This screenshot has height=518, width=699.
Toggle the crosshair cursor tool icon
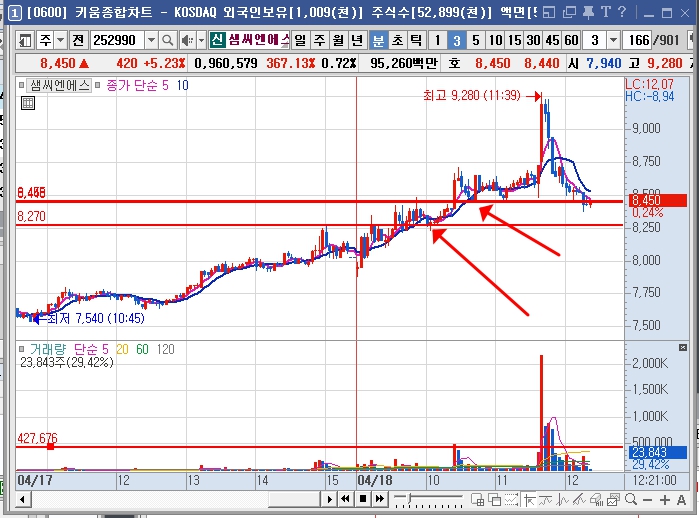pyautogui.click(x=529, y=500)
